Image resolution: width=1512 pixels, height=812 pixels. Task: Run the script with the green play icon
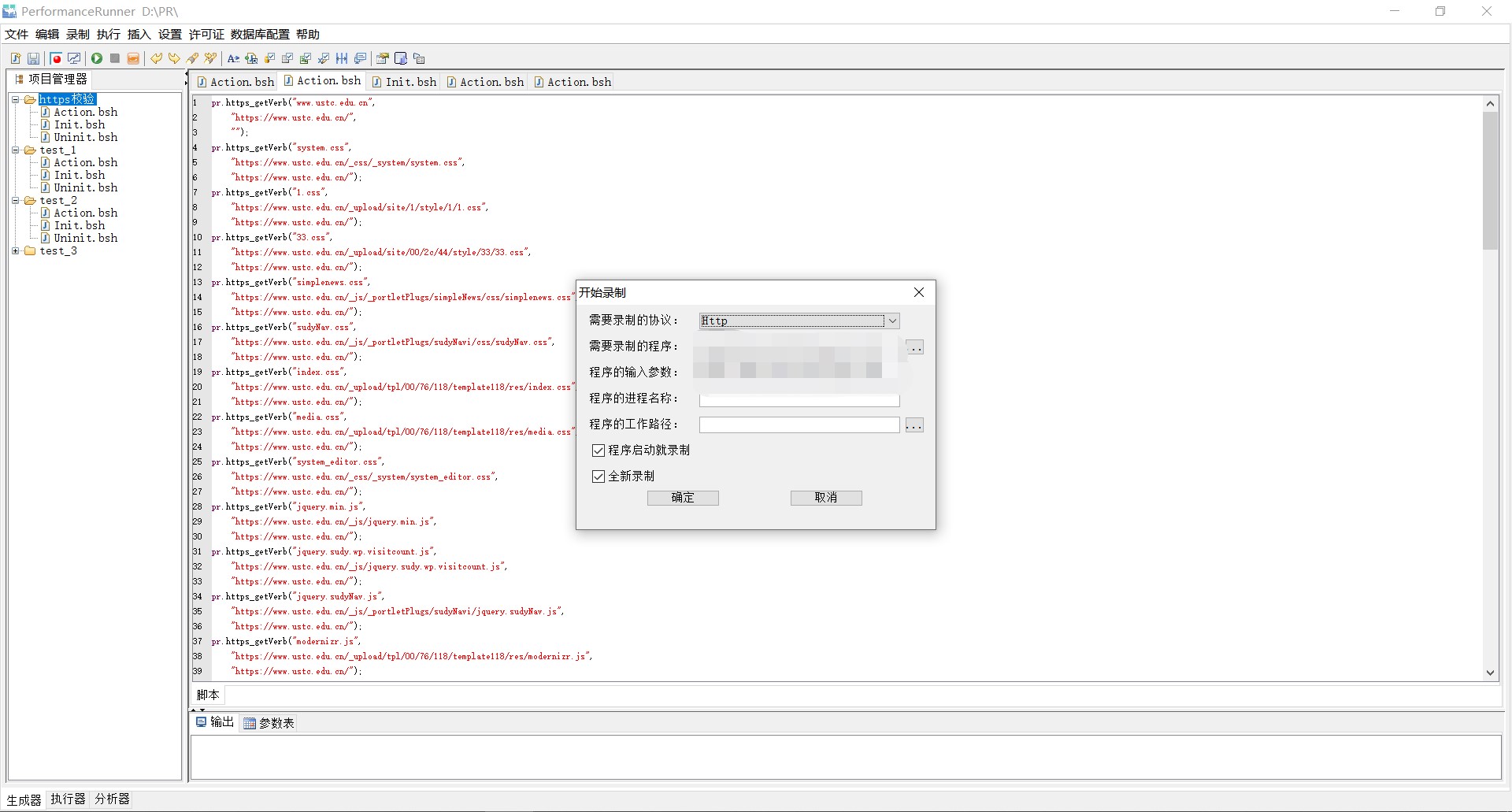[97, 58]
